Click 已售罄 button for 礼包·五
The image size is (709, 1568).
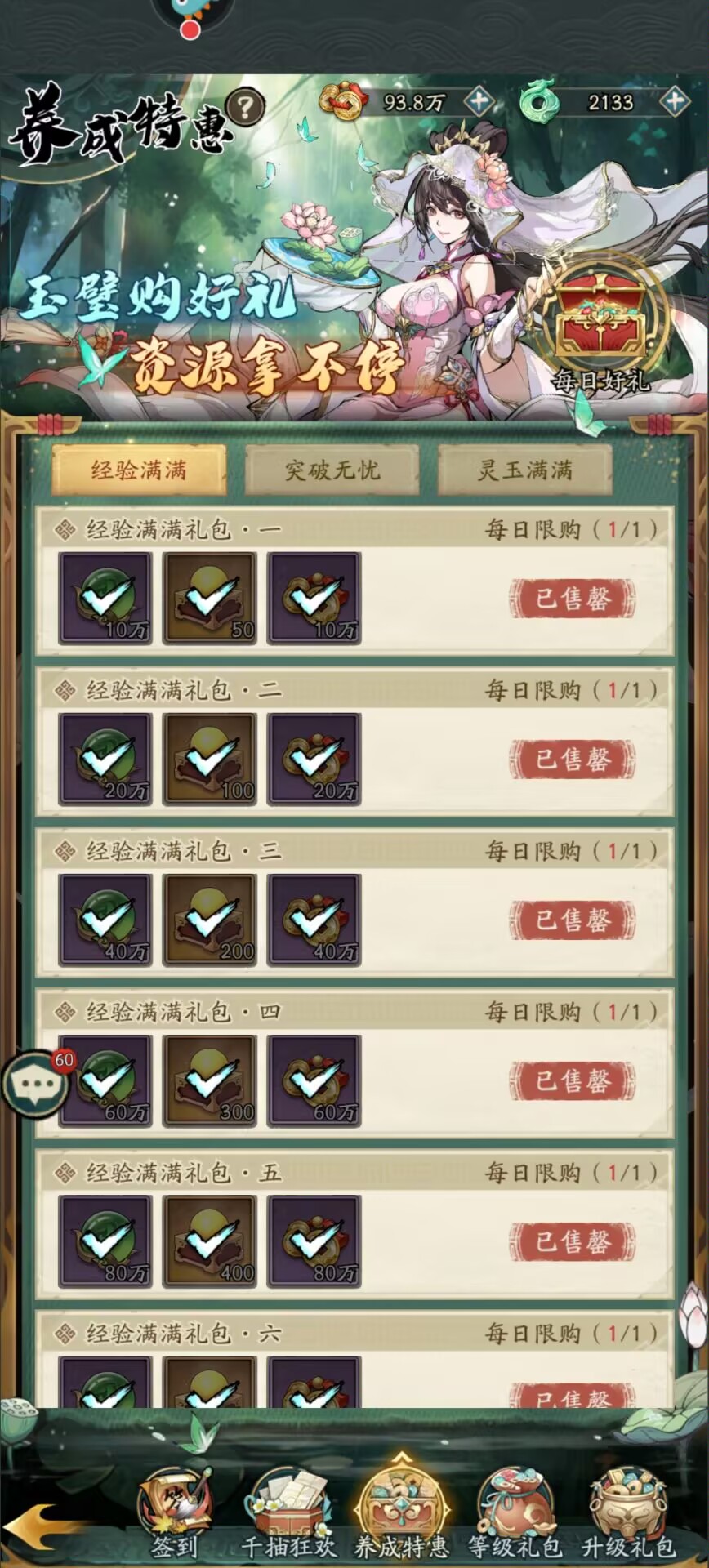573,1243
